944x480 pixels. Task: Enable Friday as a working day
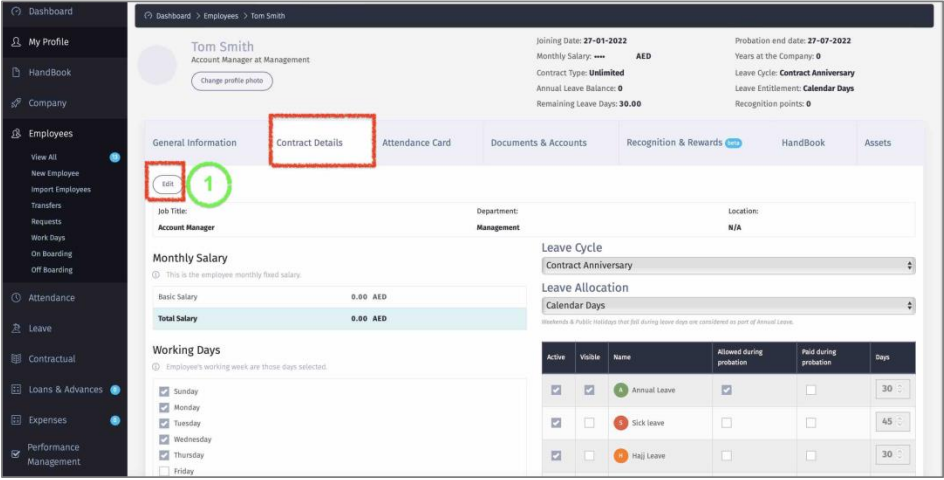(x=164, y=471)
